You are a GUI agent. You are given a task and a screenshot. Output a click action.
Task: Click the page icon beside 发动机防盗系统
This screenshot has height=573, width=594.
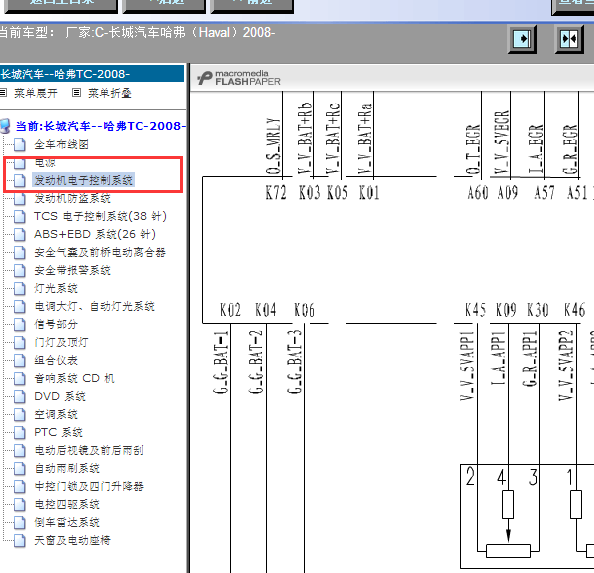pos(20,198)
